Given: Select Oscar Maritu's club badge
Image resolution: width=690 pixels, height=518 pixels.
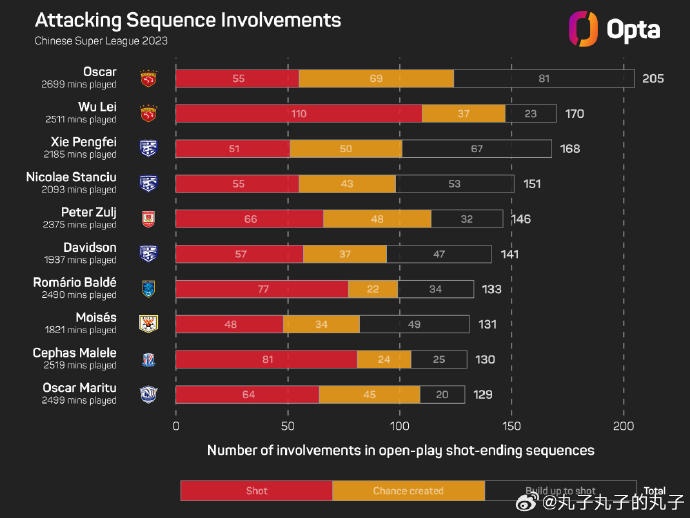Looking at the screenshot, I should tap(148, 394).
